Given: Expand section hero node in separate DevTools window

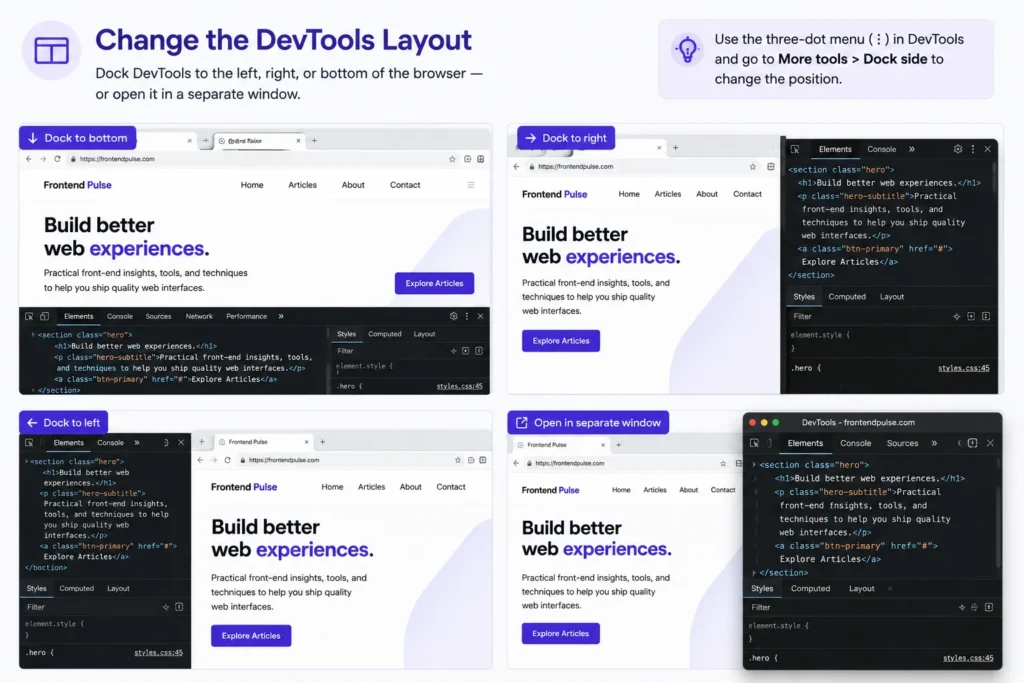Looking at the screenshot, I should (x=754, y=464).
